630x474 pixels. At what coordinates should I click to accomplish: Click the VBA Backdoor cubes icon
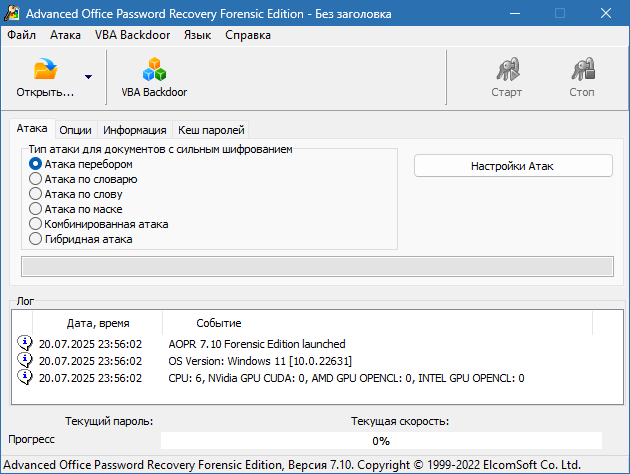154,69
